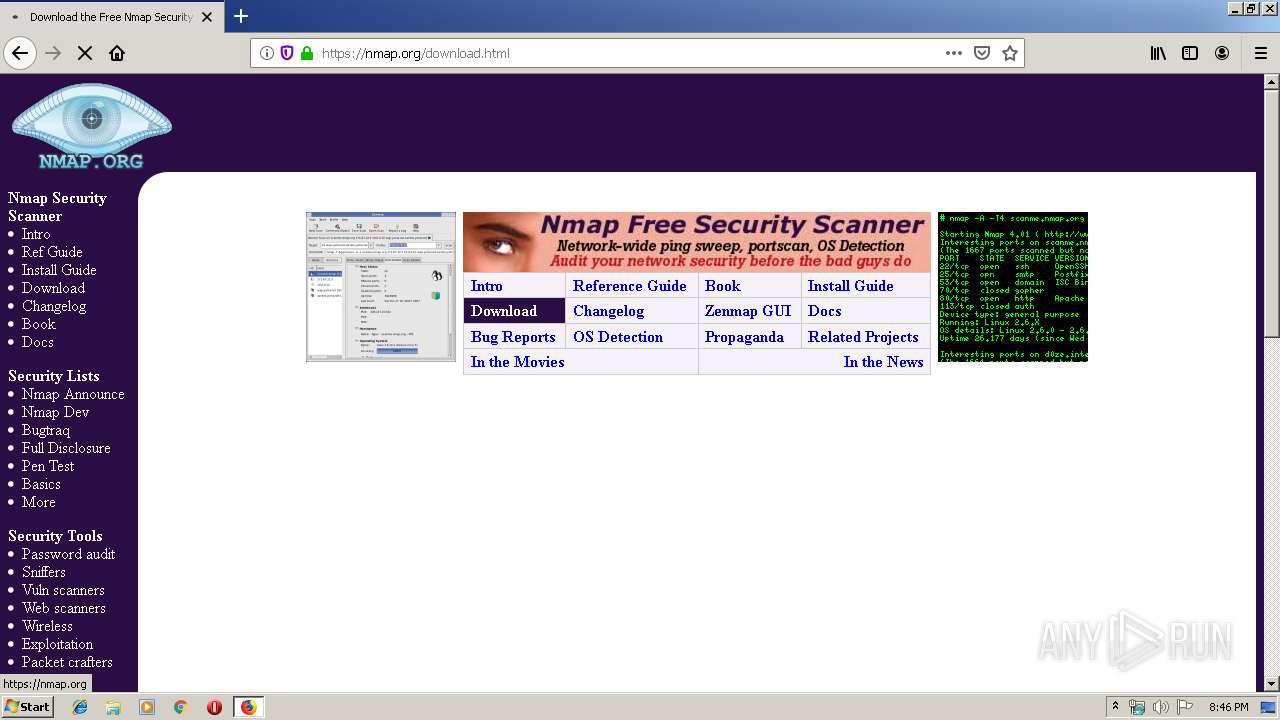
Task: Open Propaganda link
Action: pyautogui.click(x=744, y=337)
